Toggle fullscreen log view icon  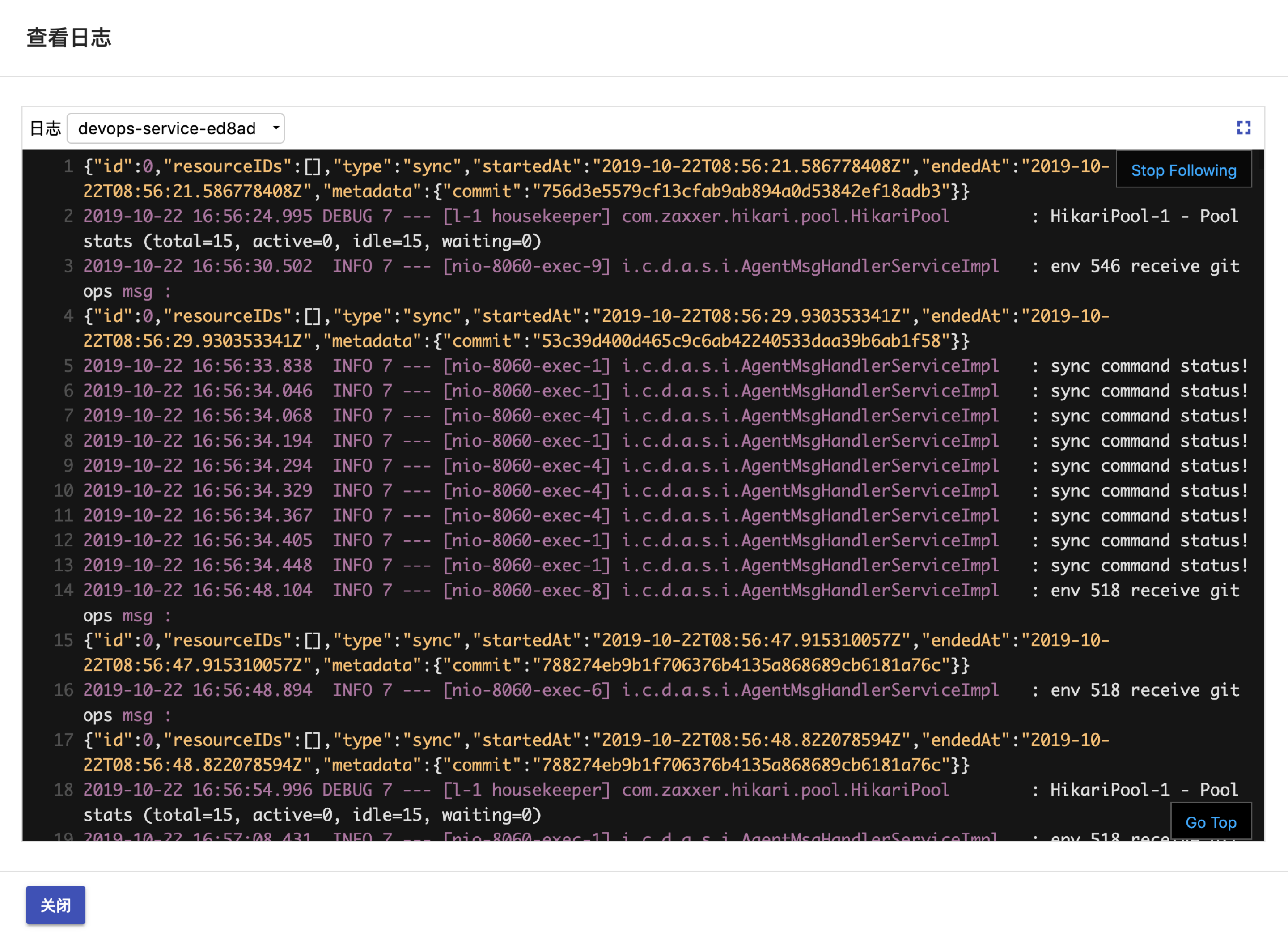1244,128
